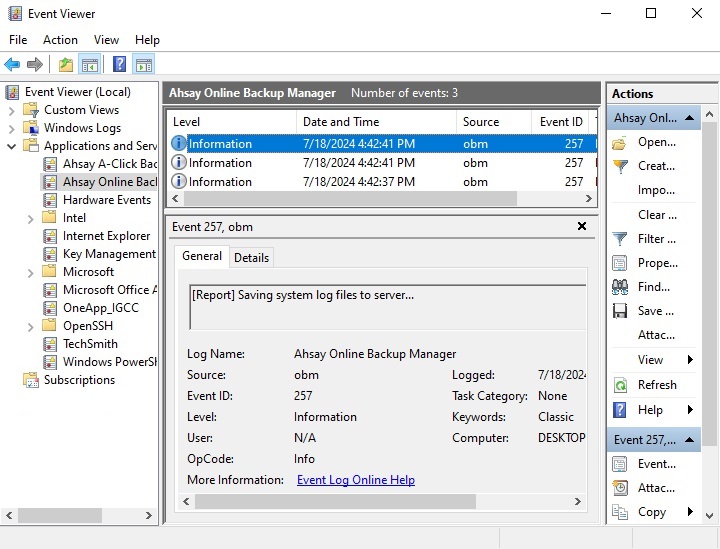This screenshot has height=549, width=720.
Task: Open the Action menu
Action: 60,40
